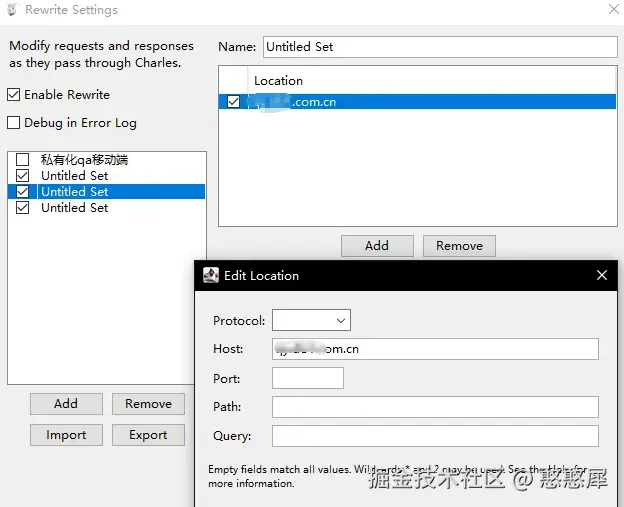This screenshot has width=624, height=507.
Task: Add a new location
Action: [377, 246]
